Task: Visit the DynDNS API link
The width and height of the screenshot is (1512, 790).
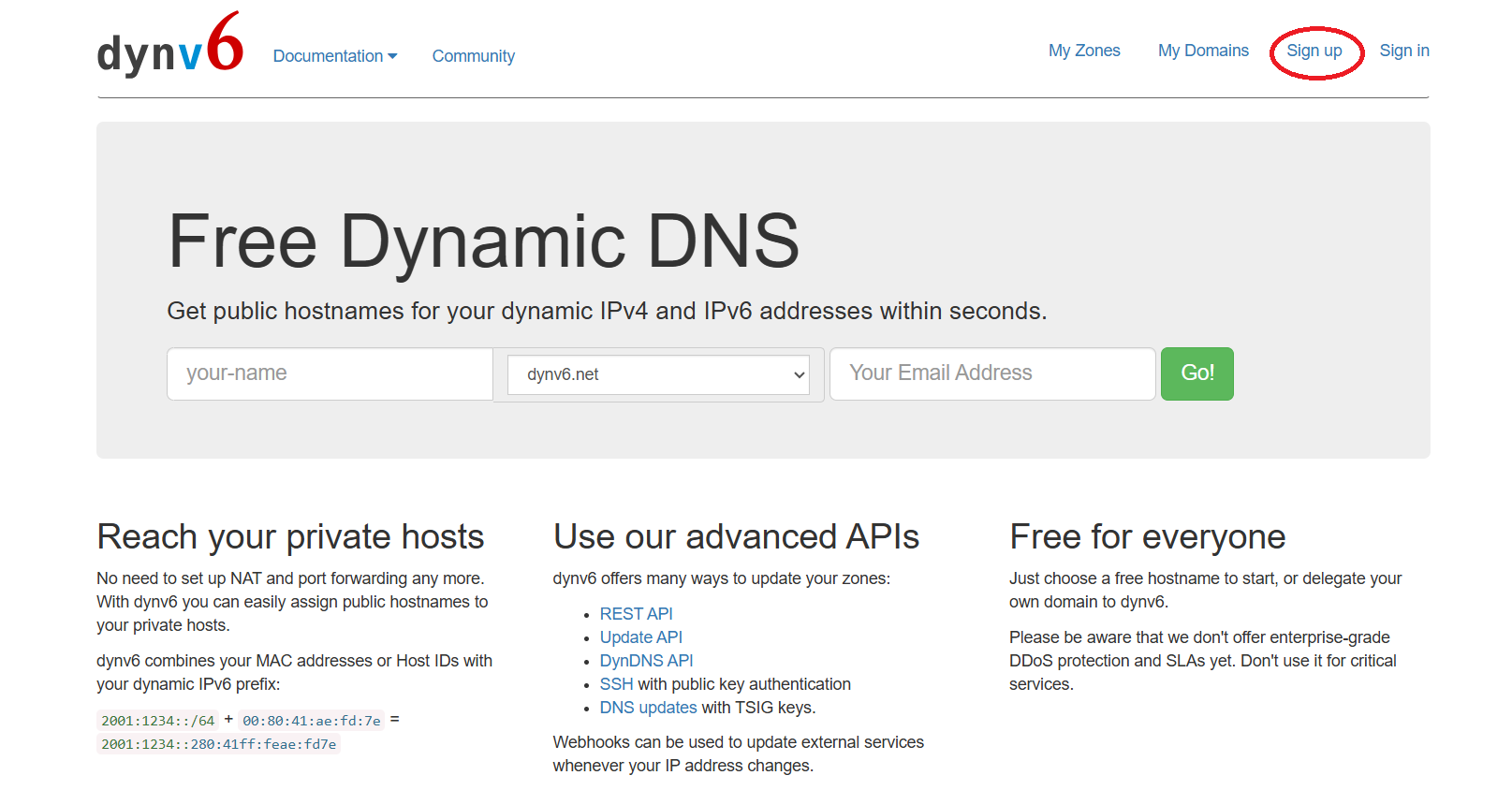Action: pos(646,661)
